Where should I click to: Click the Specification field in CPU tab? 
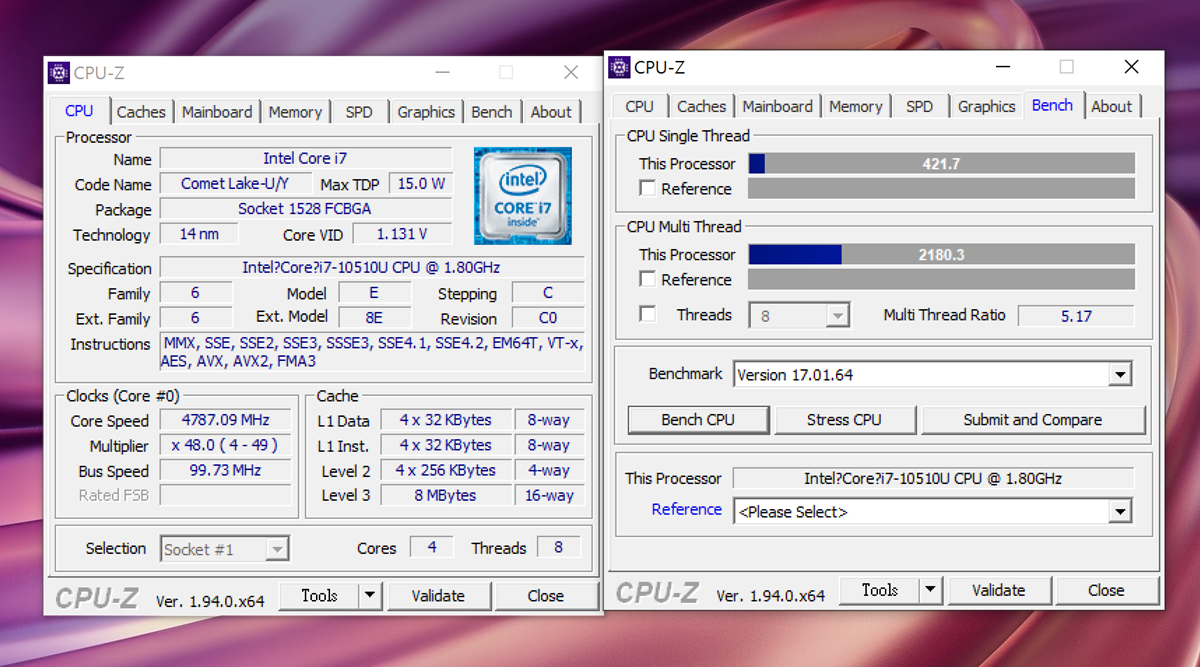click(372, 268)
